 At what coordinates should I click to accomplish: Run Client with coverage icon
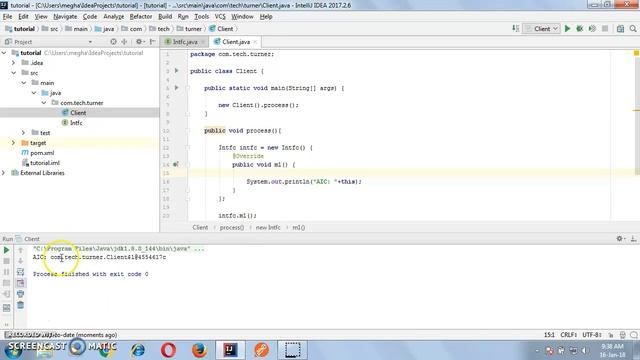coord(592,29)
